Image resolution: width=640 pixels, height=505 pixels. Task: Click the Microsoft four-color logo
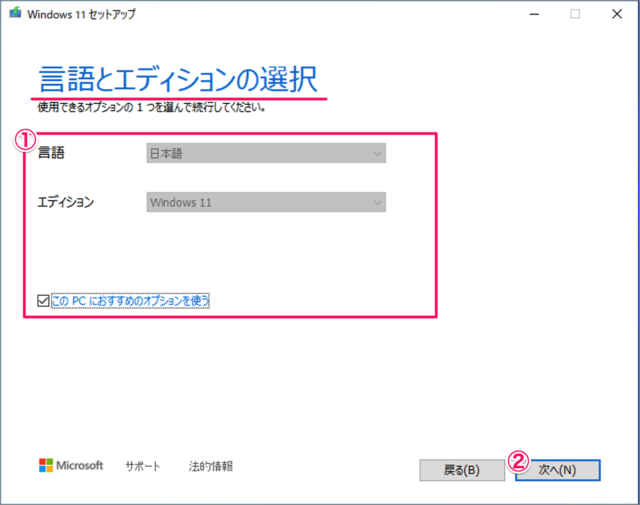pyautogui.click(x=46, y=465)
